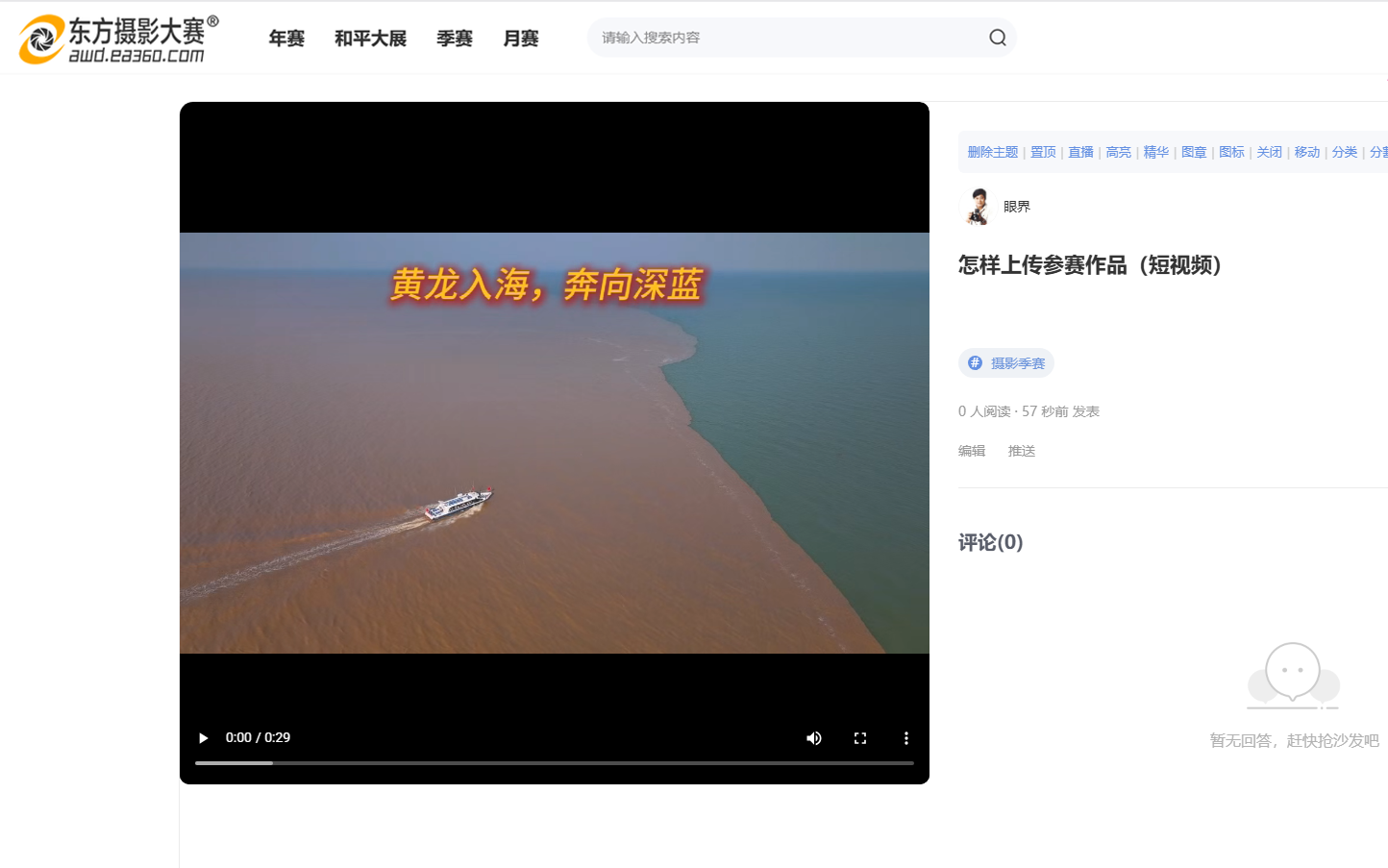
Task: Go to the 月赛 page
Action: [x=521, y=38]
